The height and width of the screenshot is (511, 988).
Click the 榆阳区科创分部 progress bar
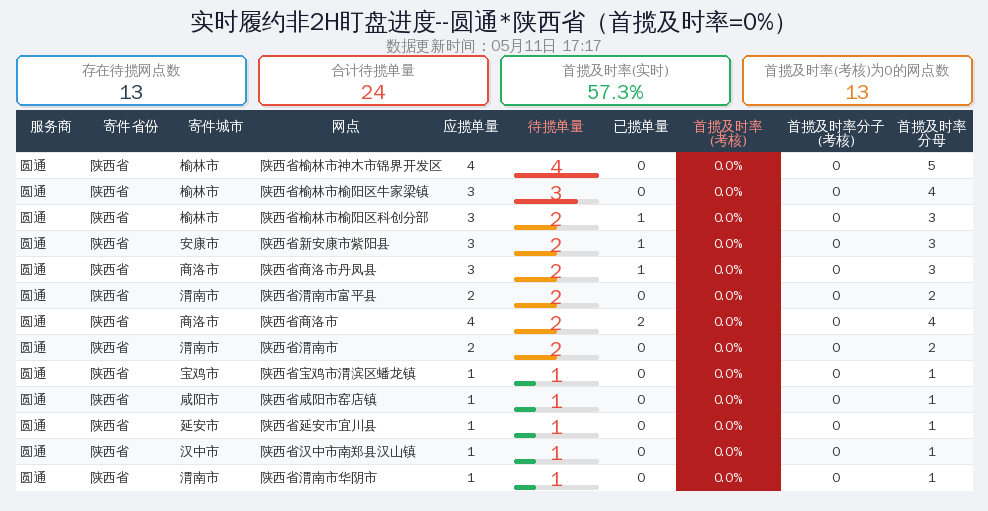[x=556, y=227]
